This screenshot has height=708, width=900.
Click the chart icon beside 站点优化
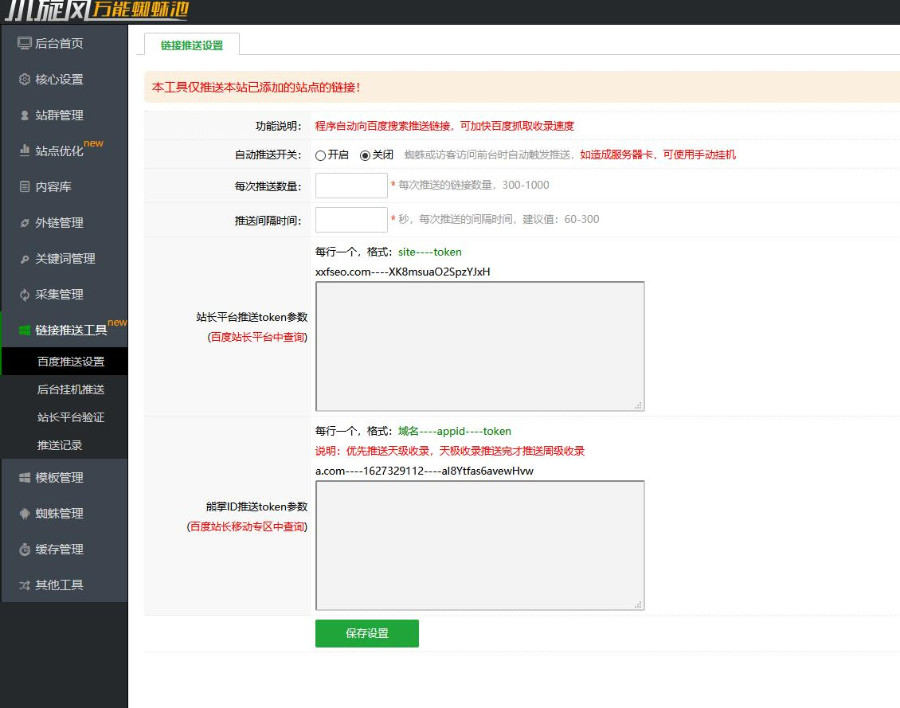[x=25, y=151]
